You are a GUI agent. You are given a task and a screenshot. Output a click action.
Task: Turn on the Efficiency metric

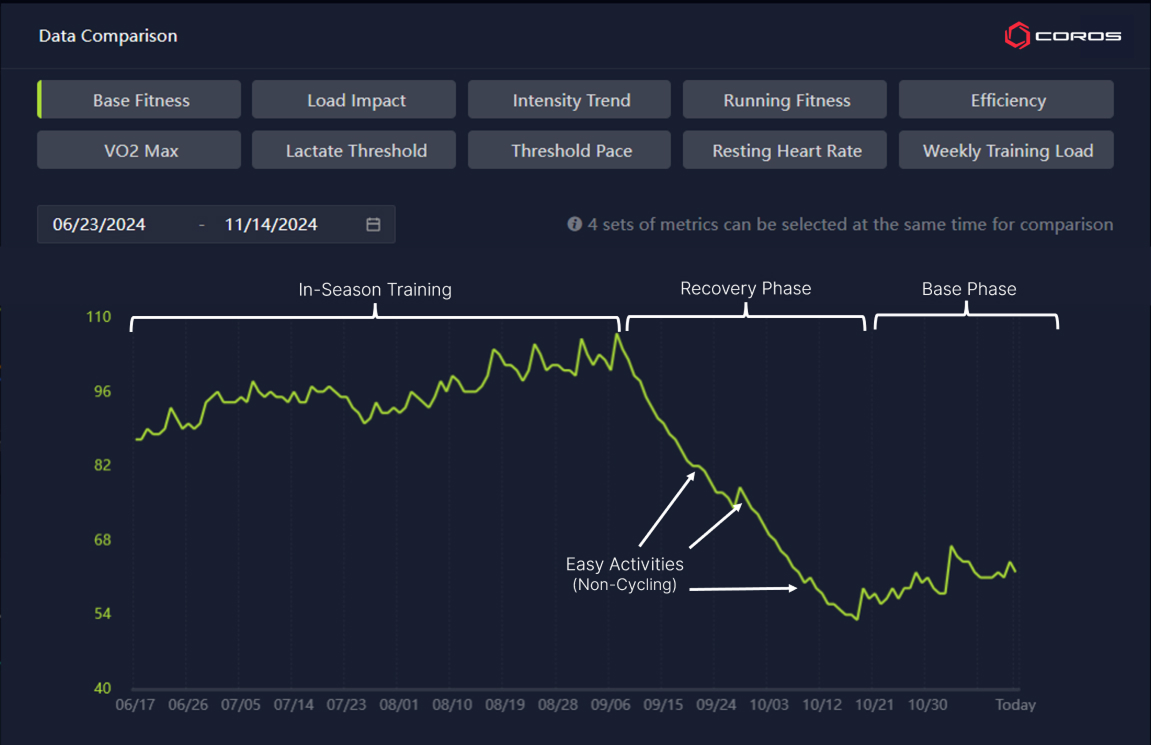coord(1006,100)
